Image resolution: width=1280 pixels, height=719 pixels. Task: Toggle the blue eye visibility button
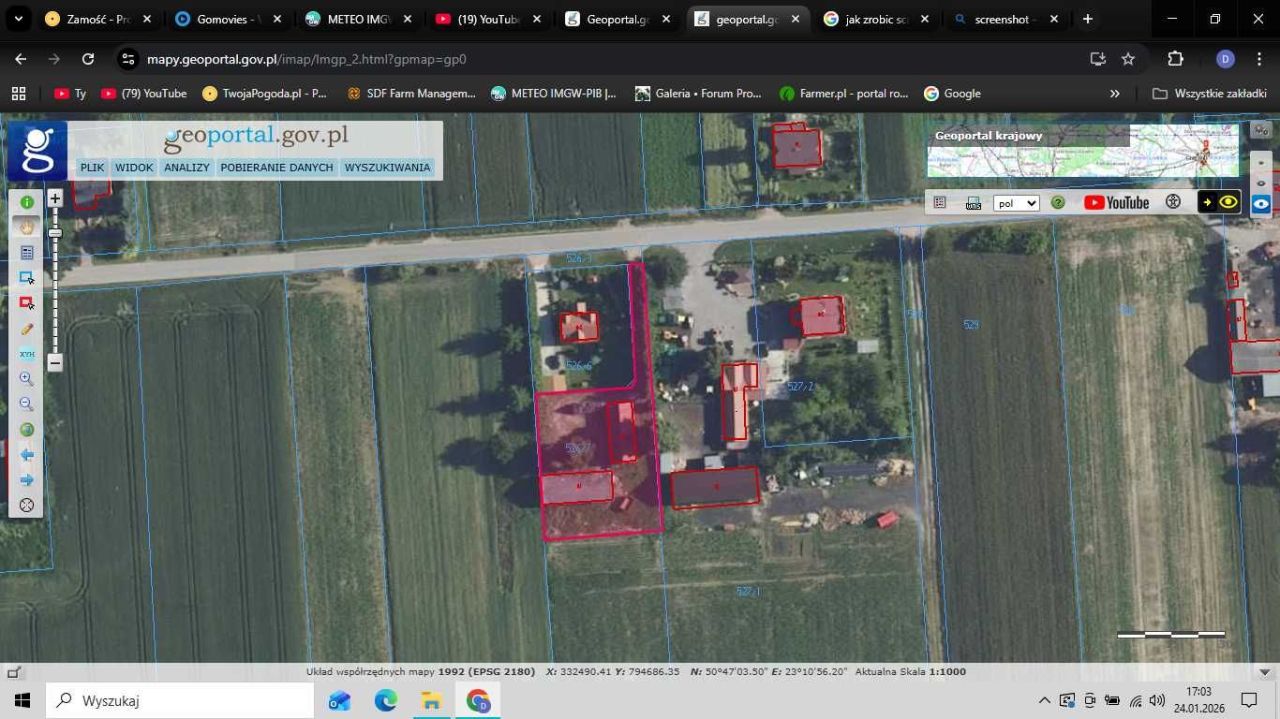coord(1261,203)
